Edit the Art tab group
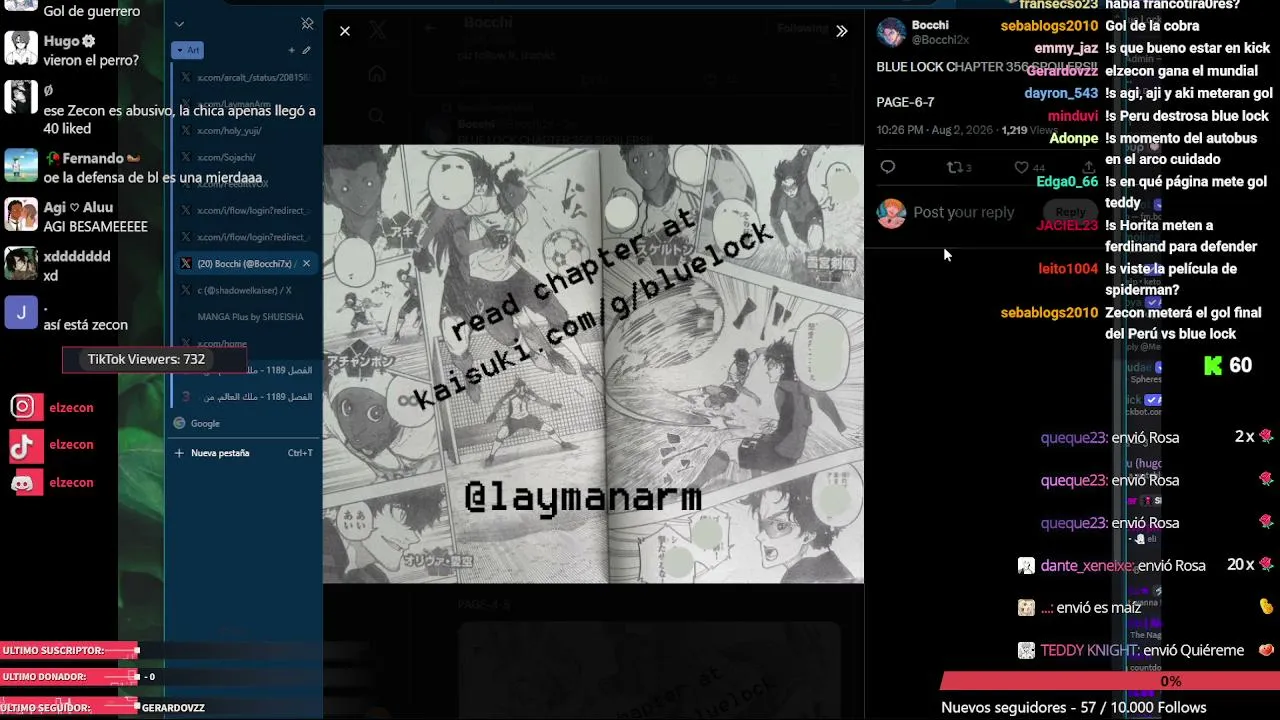 point(307,50)
